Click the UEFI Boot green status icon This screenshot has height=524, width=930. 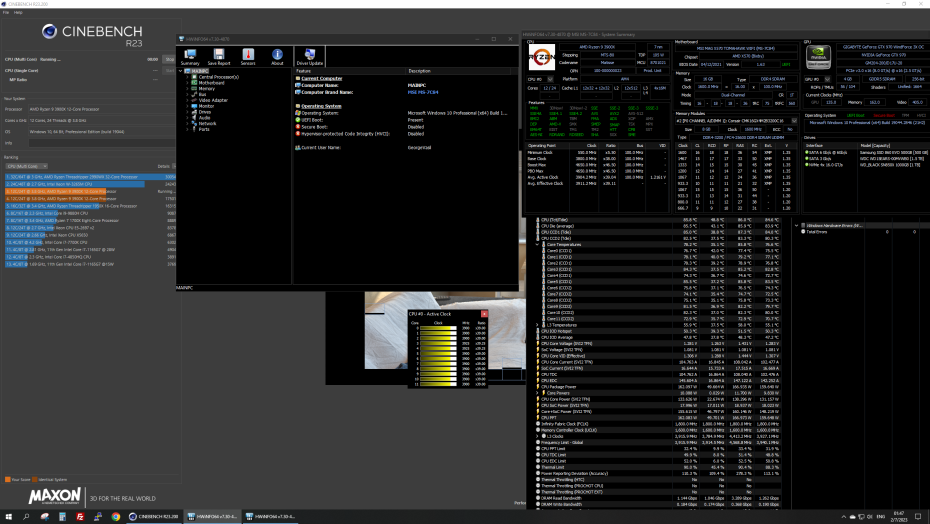[x=298, y=120]
